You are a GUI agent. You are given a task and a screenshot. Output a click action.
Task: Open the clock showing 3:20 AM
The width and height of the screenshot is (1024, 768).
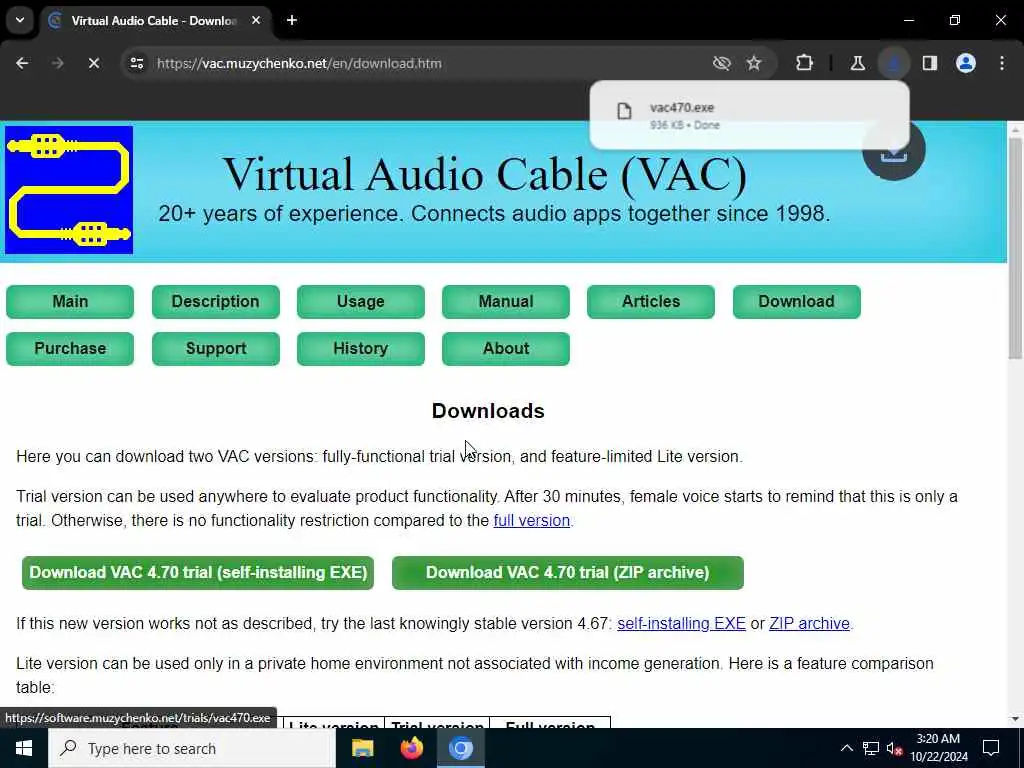(938, 748)
